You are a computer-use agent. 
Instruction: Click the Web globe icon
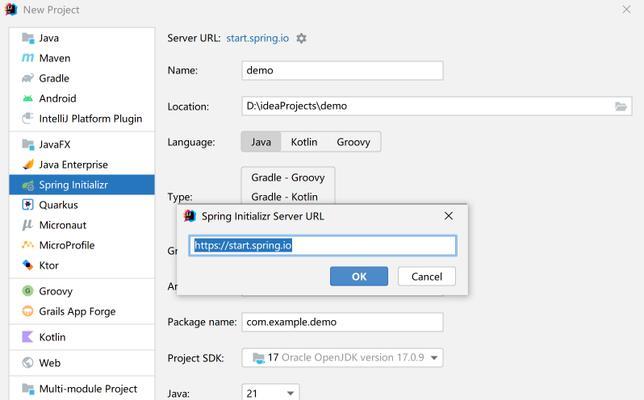tap(28, 363)
